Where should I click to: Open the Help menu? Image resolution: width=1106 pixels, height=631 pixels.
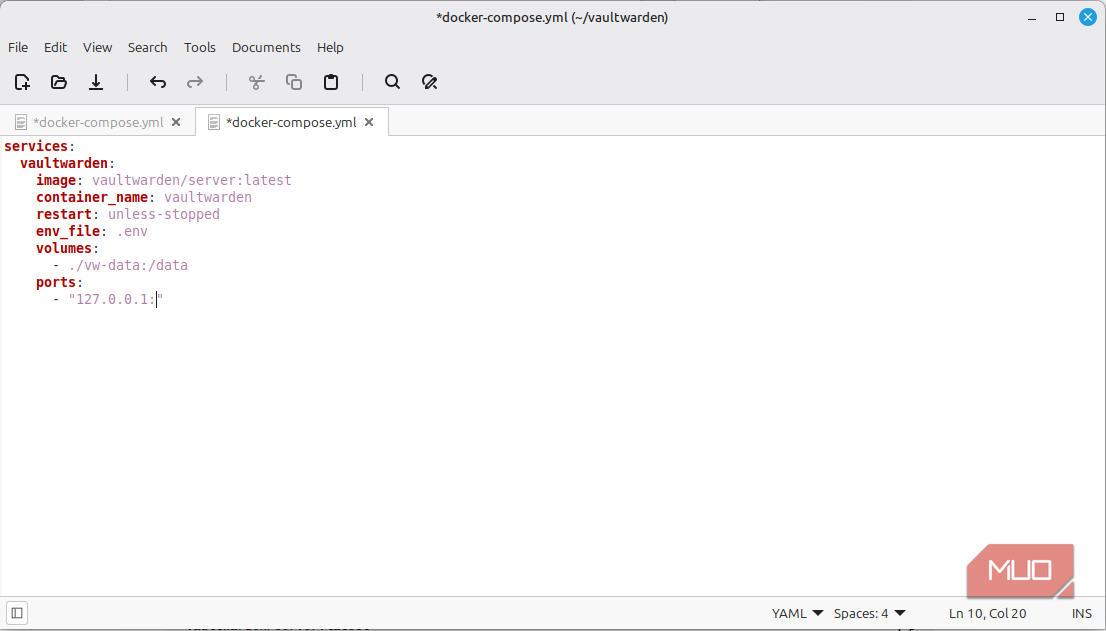click(330, 47)
